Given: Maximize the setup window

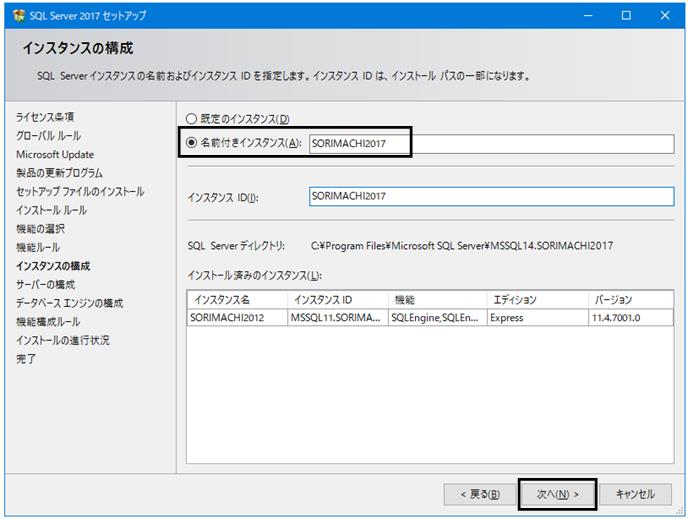Looking at the screenshot, I should [x=626, y=16].
